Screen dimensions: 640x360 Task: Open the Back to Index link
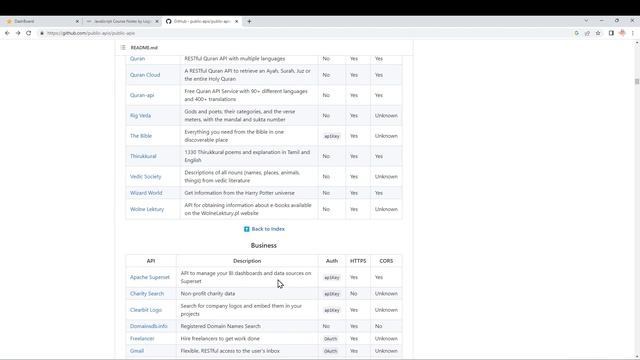tap(268, 229)
